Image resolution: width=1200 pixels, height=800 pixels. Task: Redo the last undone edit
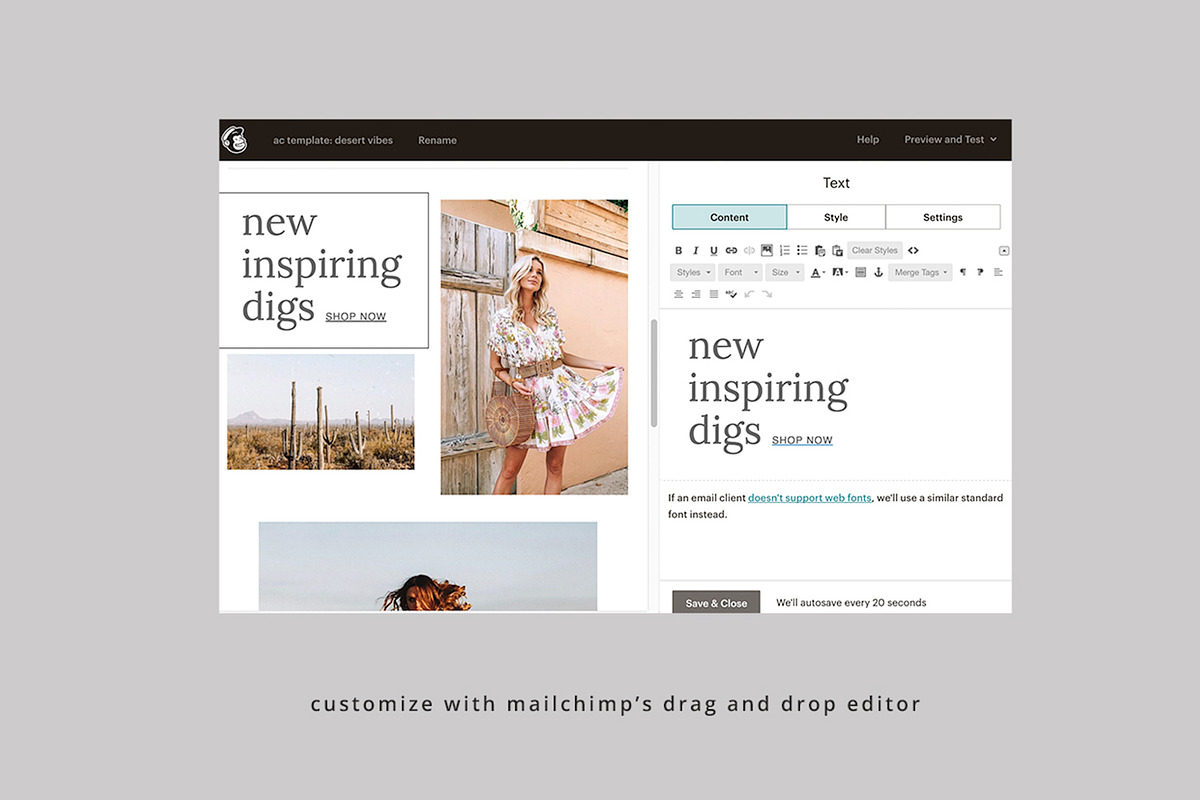click(767, 294)
